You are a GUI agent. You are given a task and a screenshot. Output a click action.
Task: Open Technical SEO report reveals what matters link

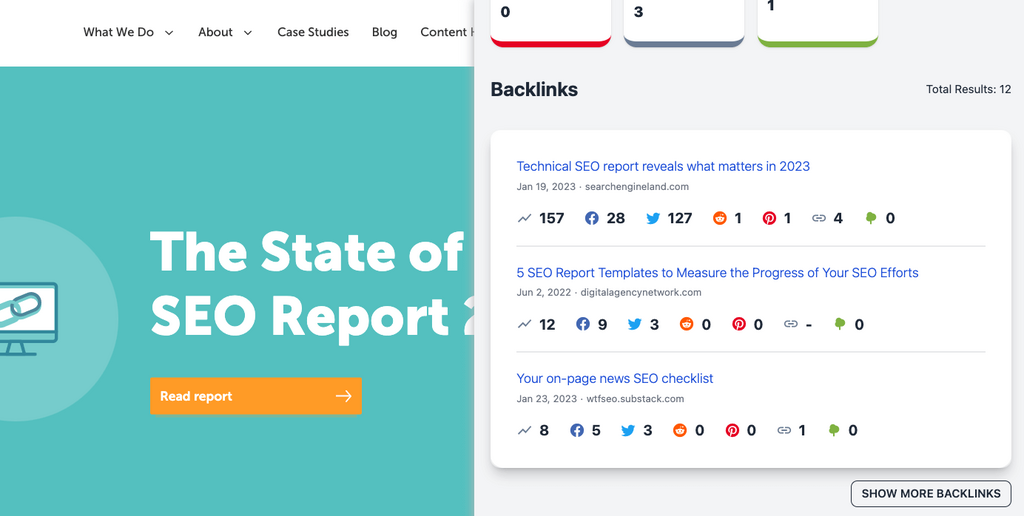663,166
